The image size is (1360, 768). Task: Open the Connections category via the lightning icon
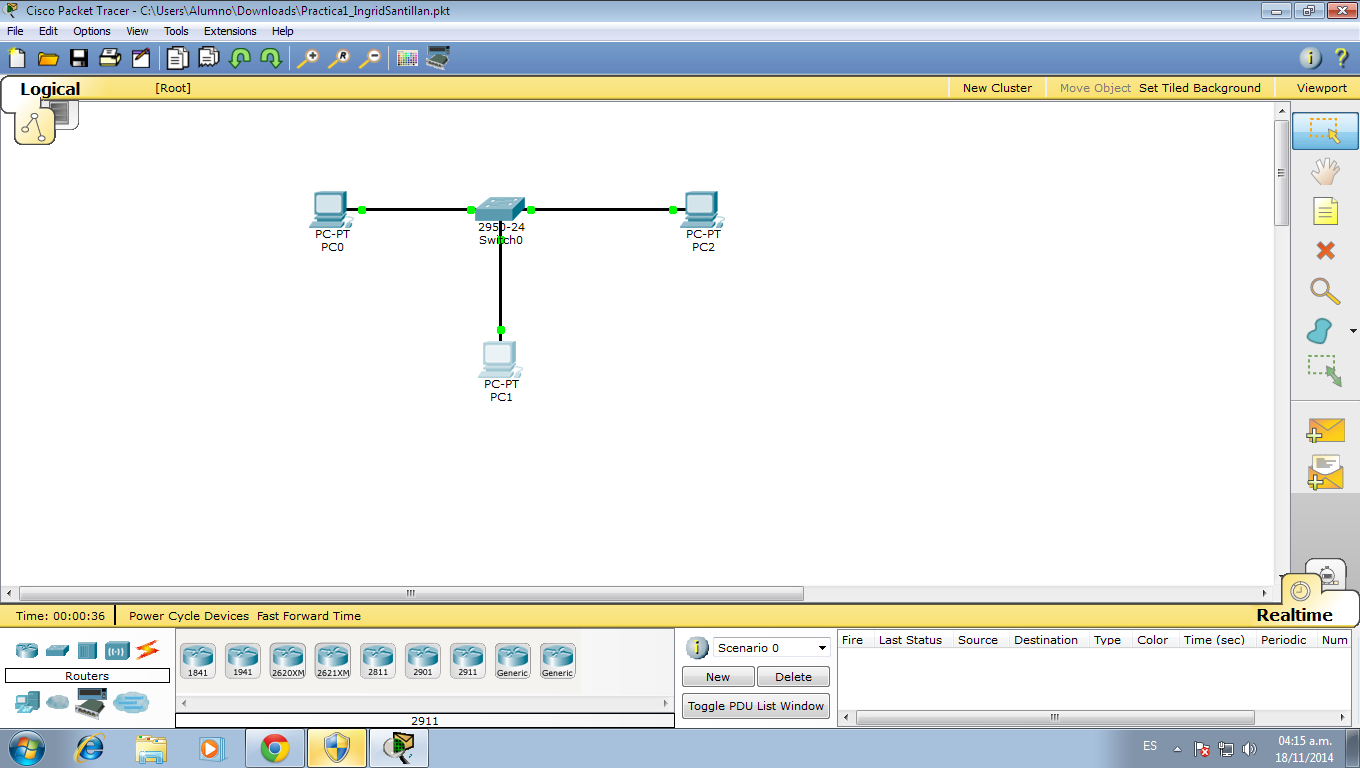pyautogui.click(x=148, y=650)
